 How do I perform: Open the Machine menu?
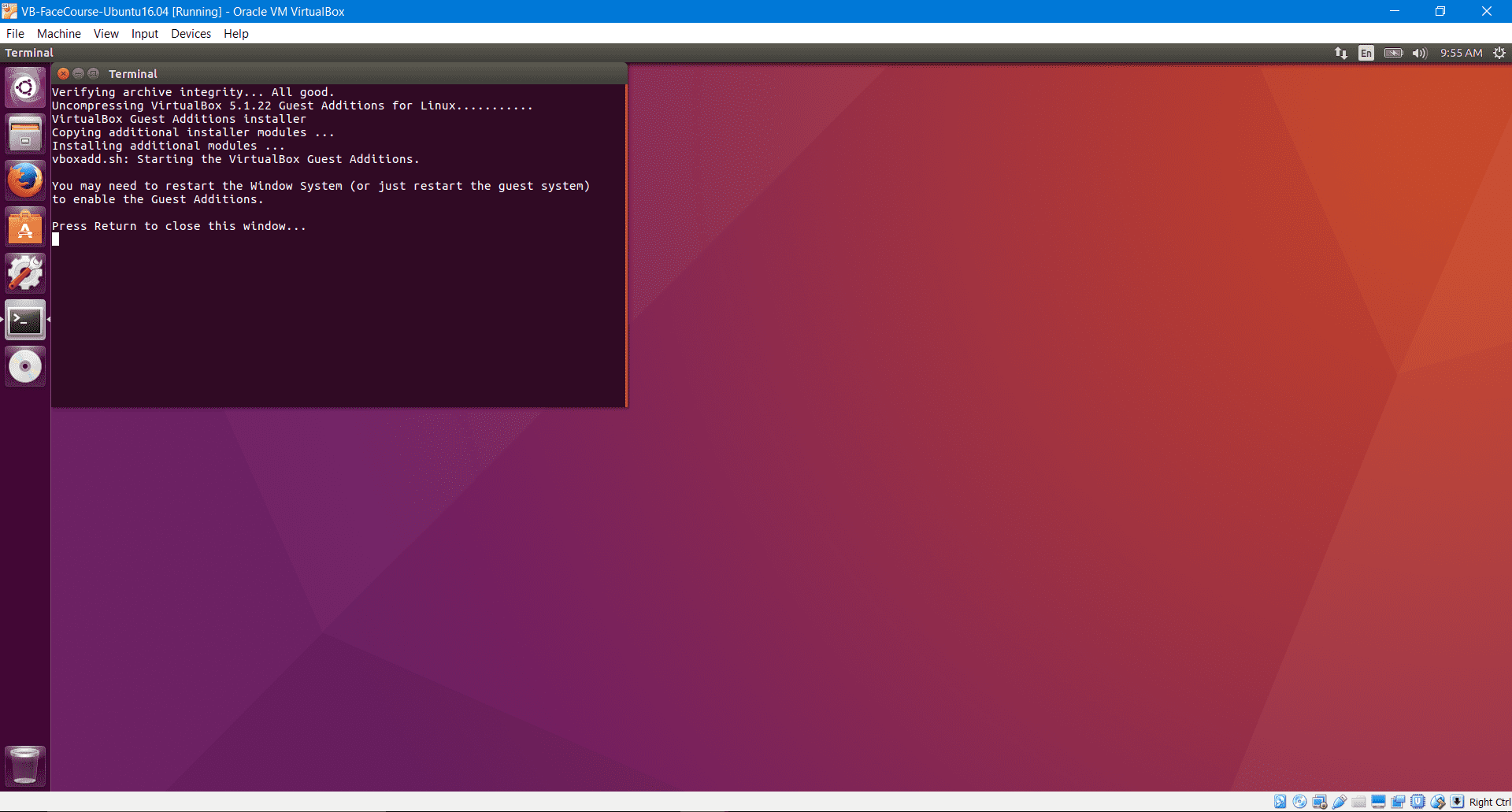[59, 34]
